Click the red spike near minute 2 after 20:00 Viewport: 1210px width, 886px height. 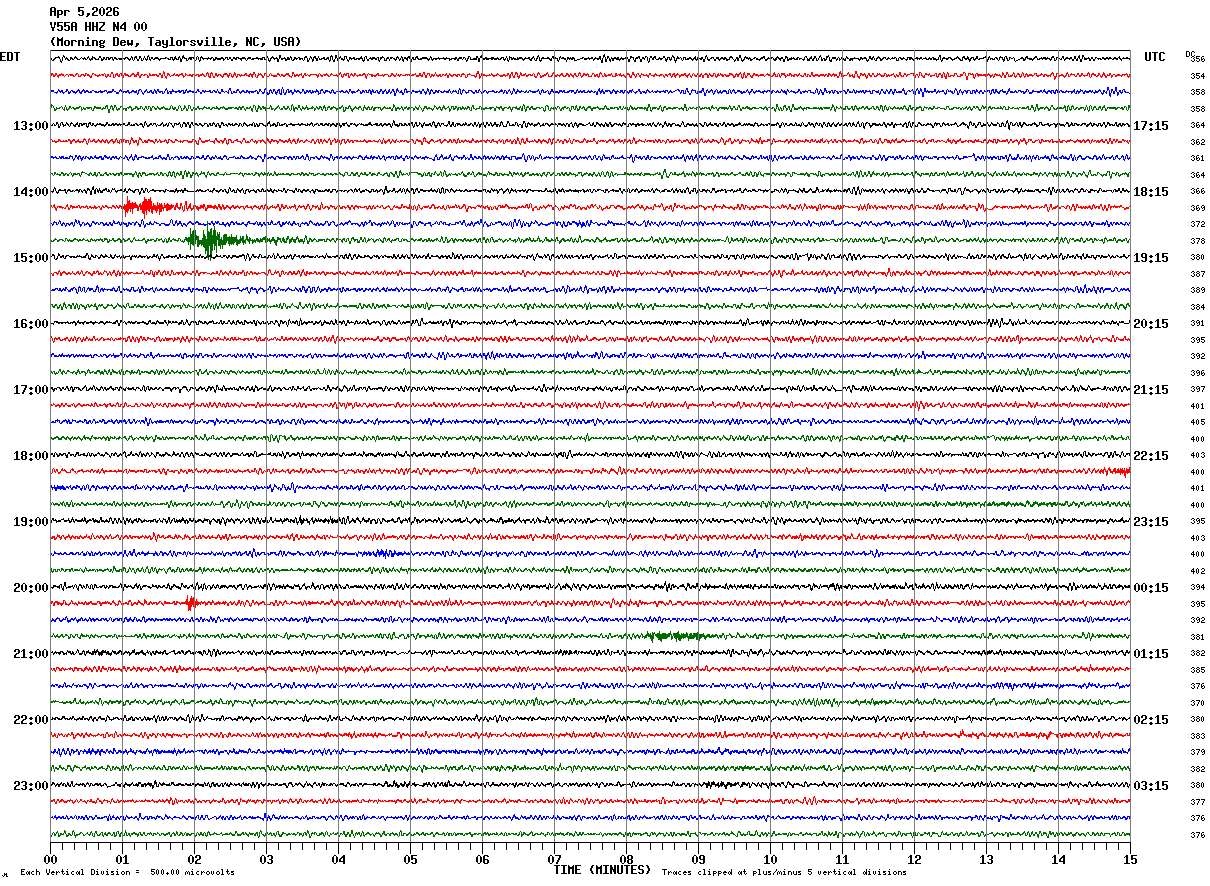tap(190, 603)
